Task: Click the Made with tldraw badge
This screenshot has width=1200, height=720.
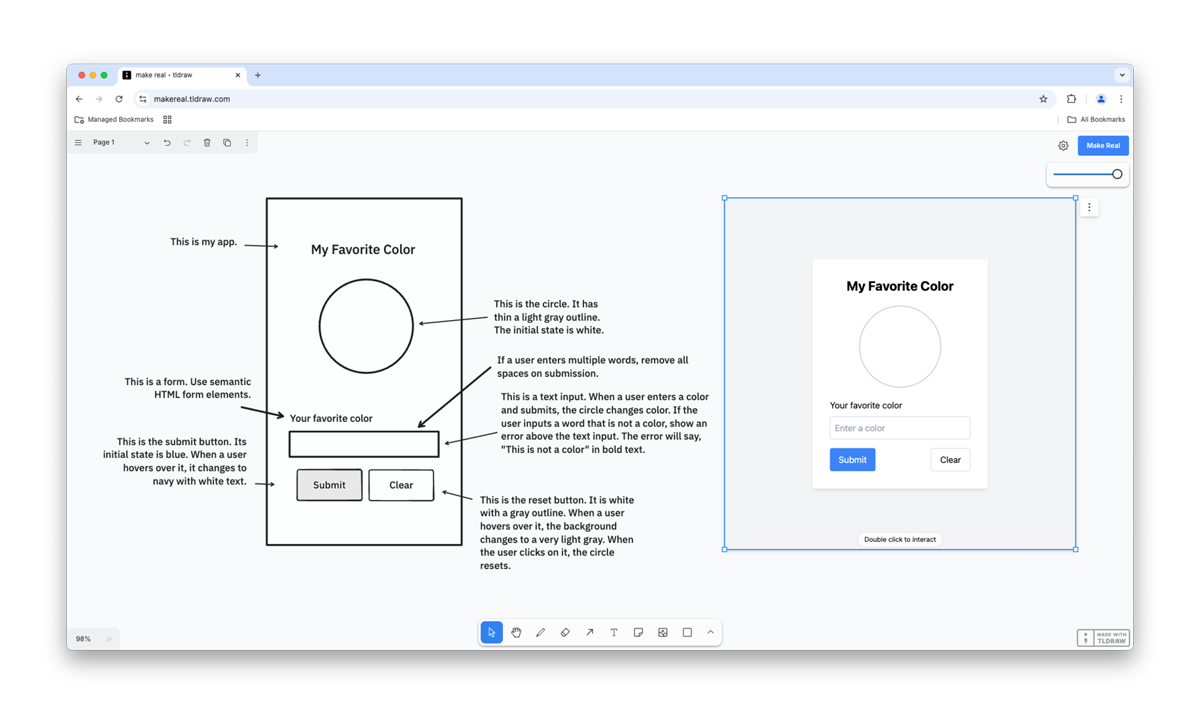Action: (x=1103, y=637)
